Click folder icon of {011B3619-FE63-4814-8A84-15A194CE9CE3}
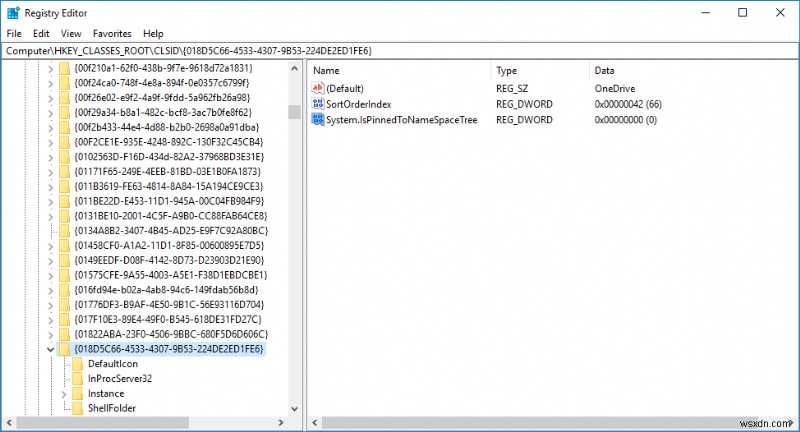The image size is (800, 432). tap(64, 186)
